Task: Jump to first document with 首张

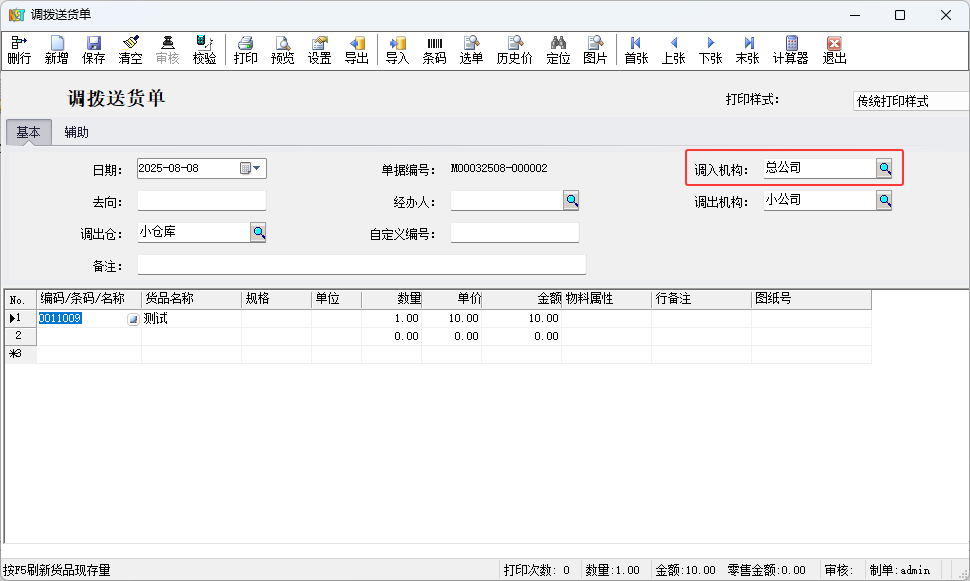Action: point(636,50)
